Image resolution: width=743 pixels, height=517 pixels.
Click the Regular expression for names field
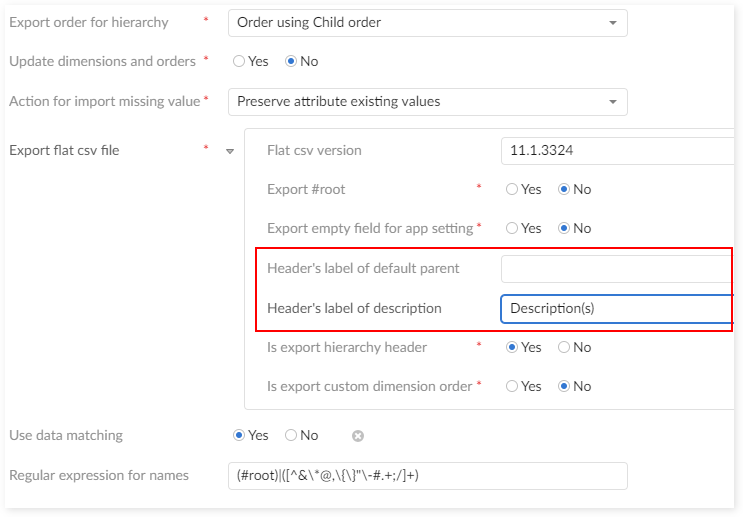click(427, 475)
